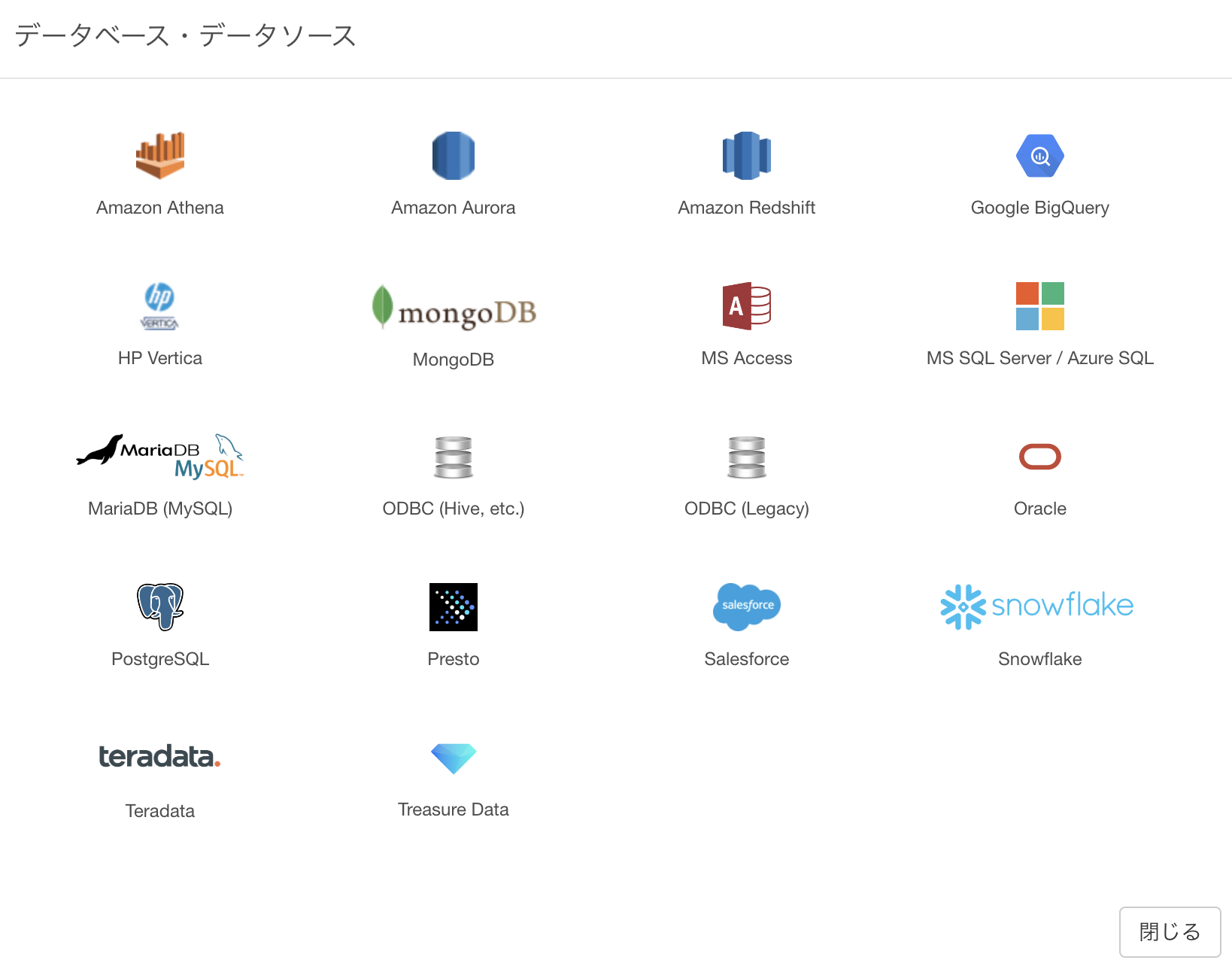This screenshot has width=1232, height=963.
Task: Pick the Amazon Redshift icon
Action: coord(747,156)
